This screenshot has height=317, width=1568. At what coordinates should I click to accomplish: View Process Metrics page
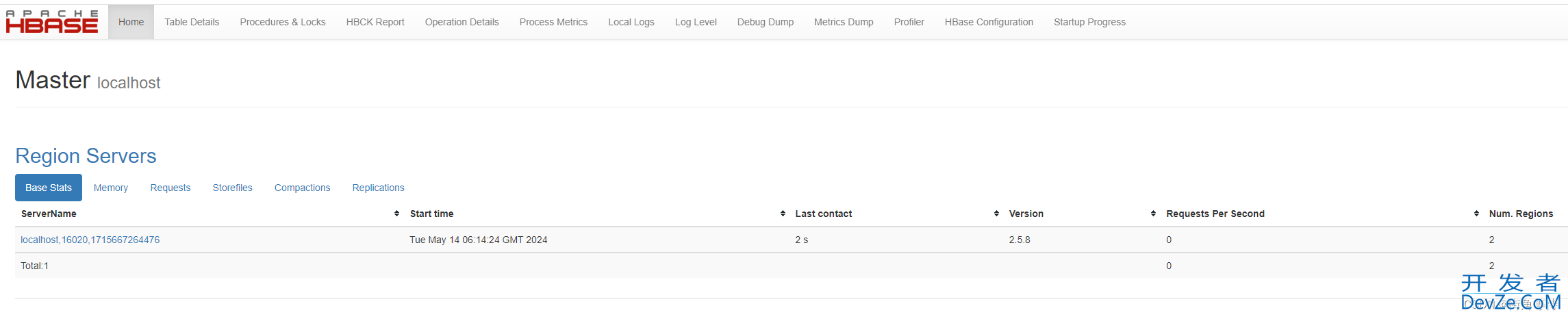point(553,22)
